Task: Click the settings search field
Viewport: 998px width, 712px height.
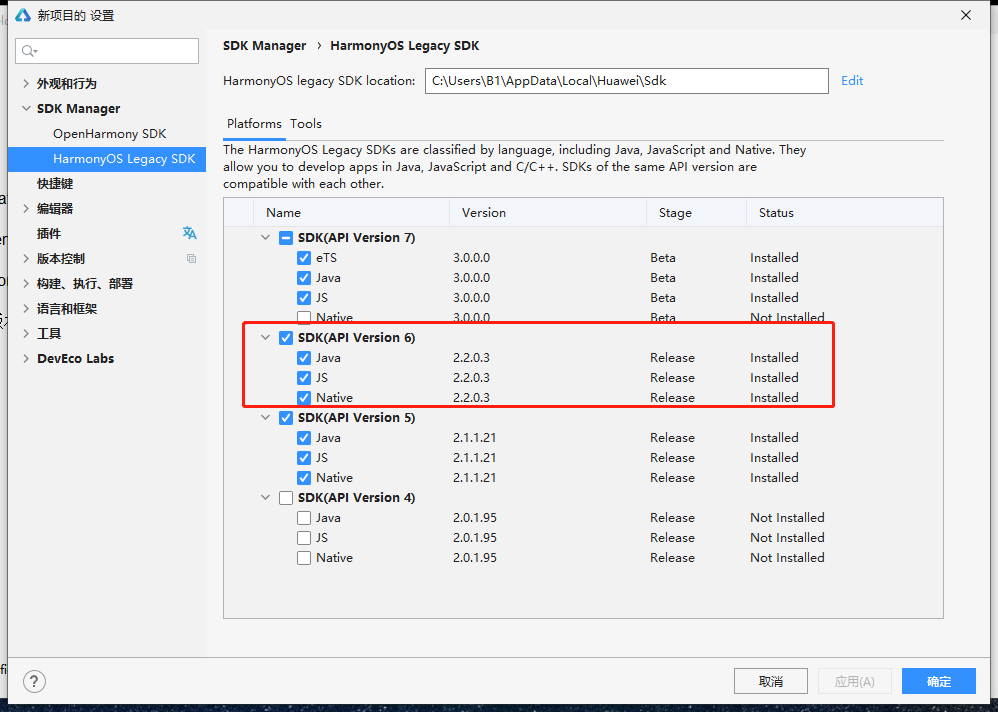Action: click(107, 51)
